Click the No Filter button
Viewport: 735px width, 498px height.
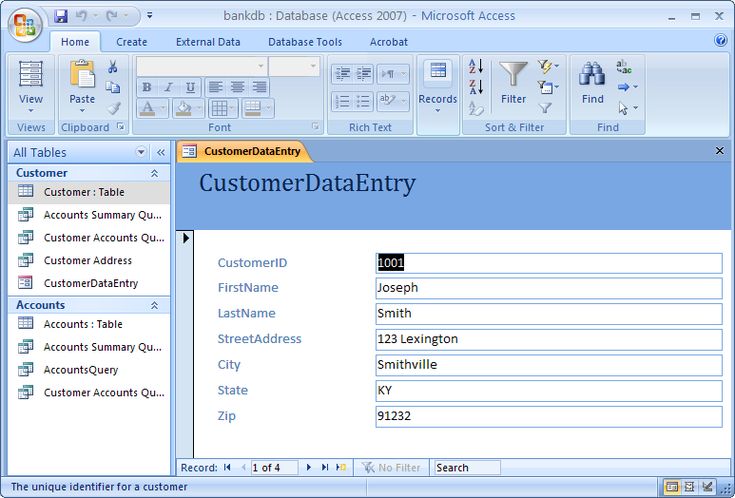pos(391,467)
